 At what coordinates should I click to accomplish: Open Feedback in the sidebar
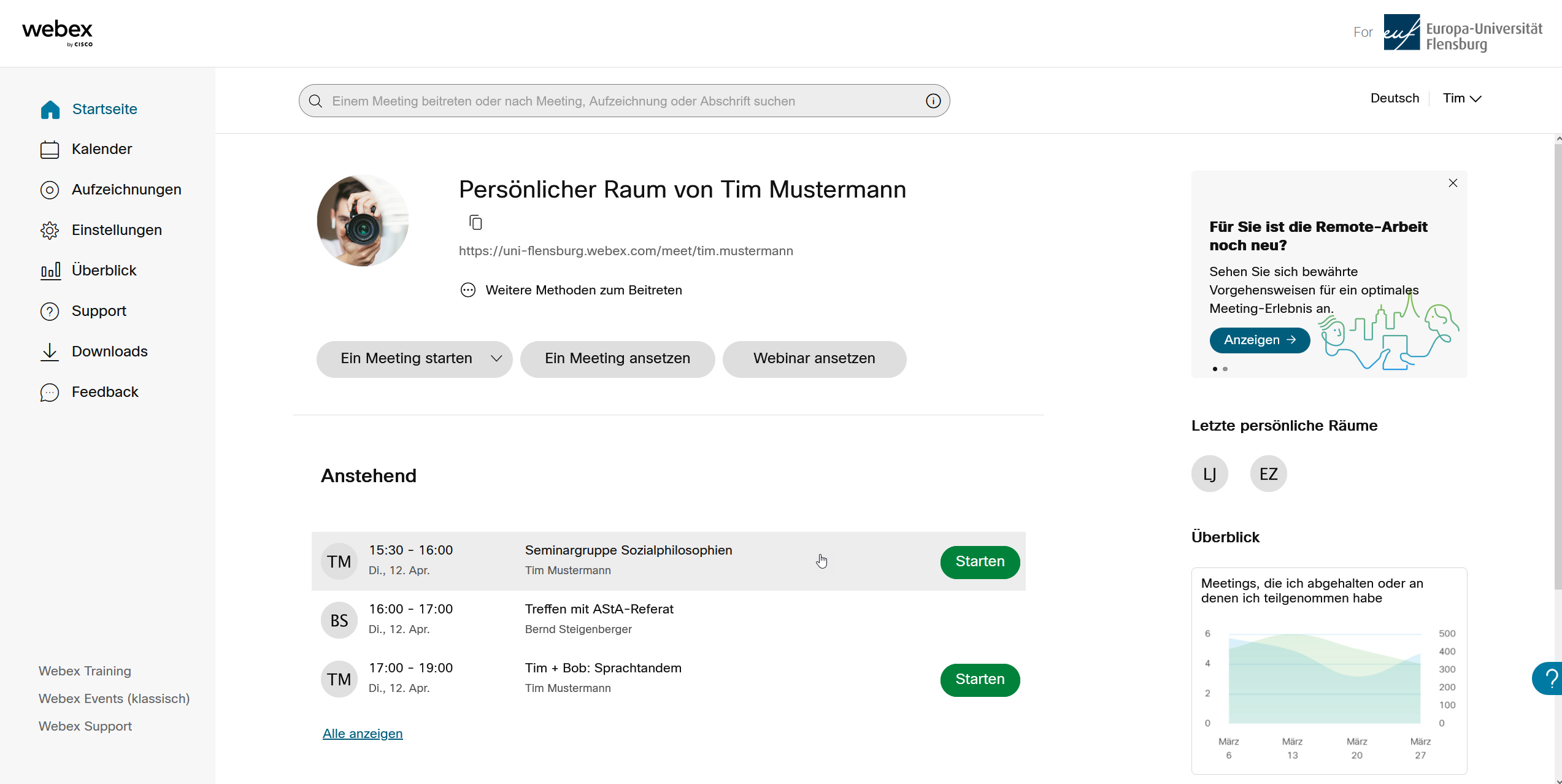click(104, 392)
